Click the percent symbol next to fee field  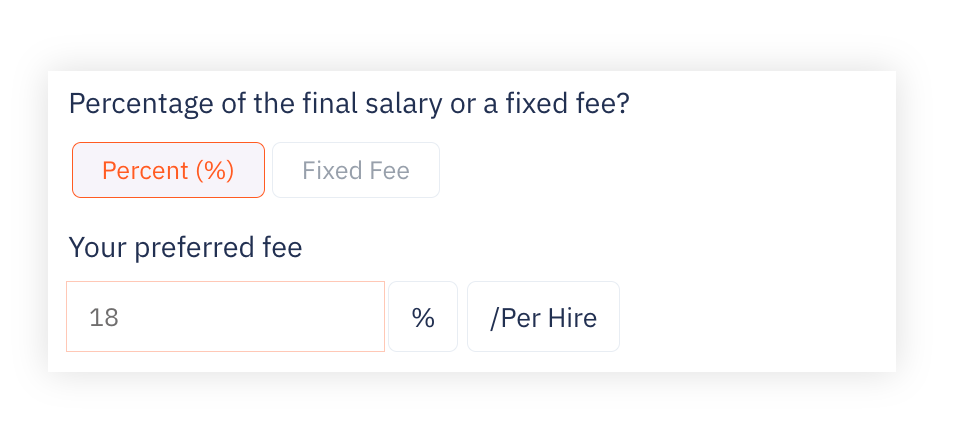(423, 316)
